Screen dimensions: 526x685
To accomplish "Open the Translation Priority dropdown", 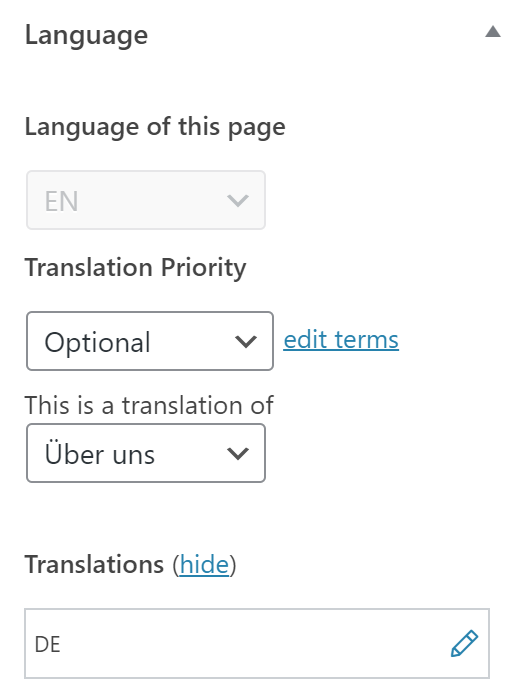I will point(150,341).
